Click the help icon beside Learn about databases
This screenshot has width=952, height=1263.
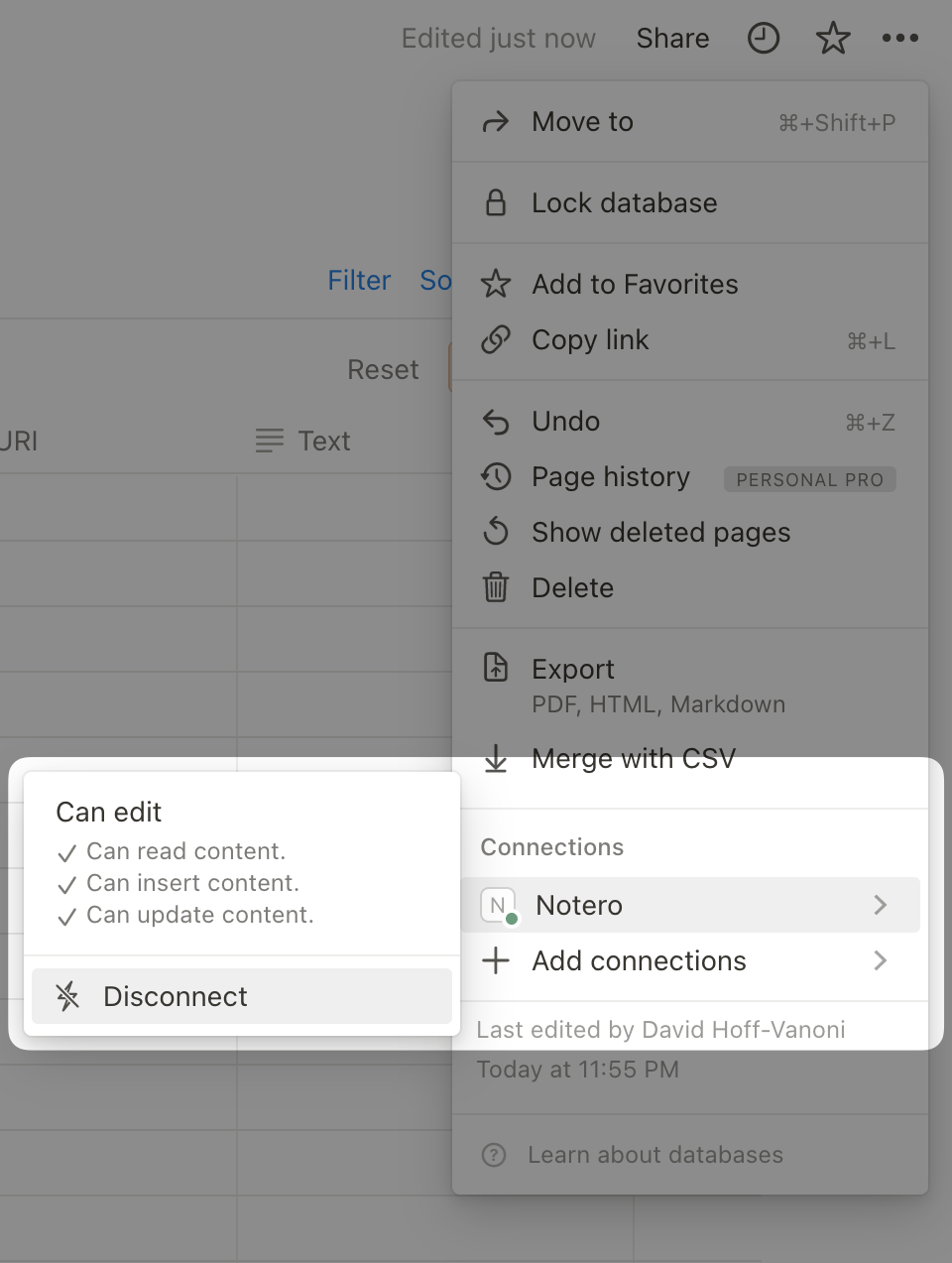coord(493,1155)
